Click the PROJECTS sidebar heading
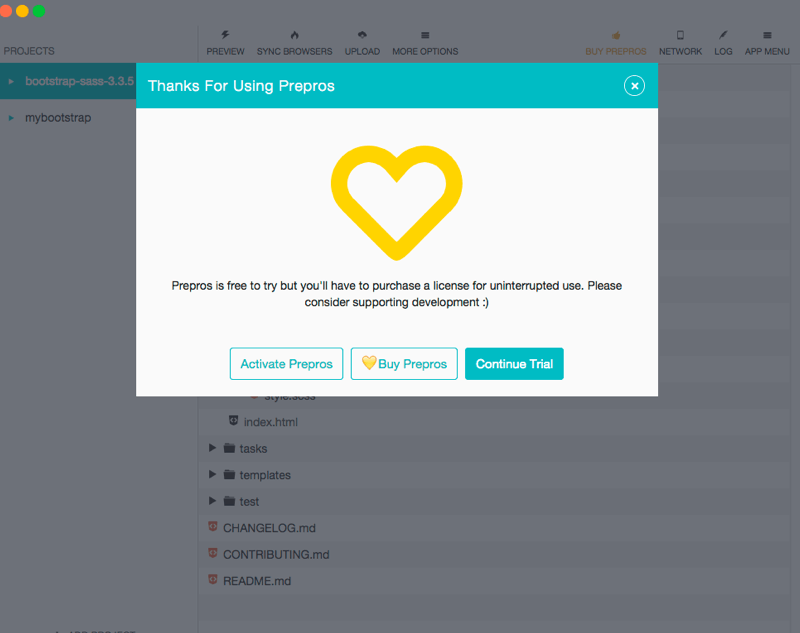This screenshot has height=633, width=800. (29, 51)
